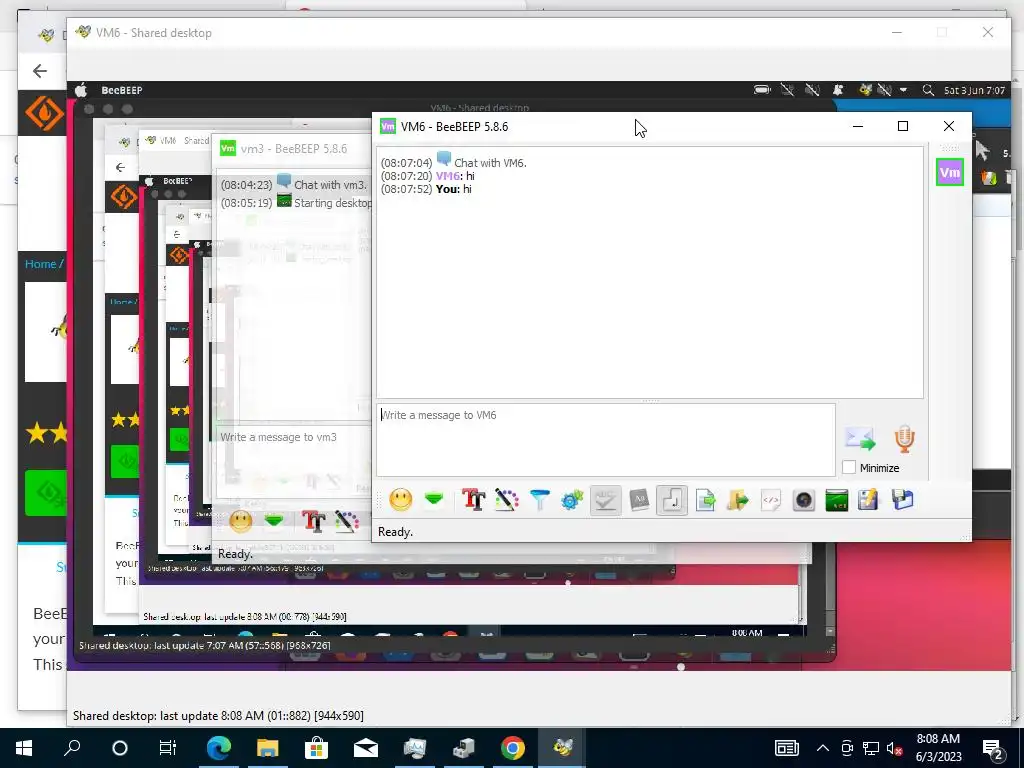Show hidden tray icons with the taskbar chevron
The height and width of the screenshot is (768, 1024).
pyautogui.click(x=823, y=748)
